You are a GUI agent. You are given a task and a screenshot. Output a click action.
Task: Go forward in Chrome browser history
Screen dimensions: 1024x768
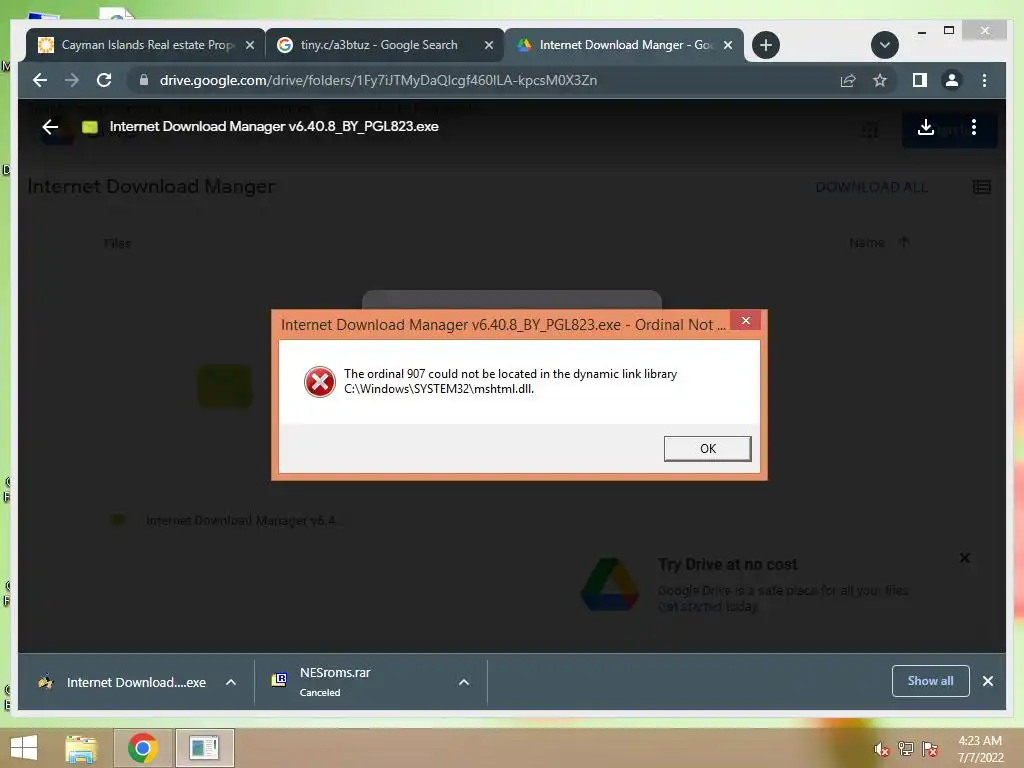point(72,80)
